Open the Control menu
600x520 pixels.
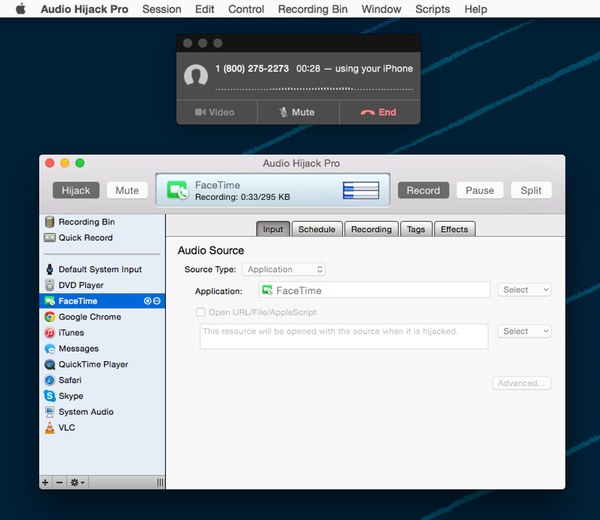246,9
